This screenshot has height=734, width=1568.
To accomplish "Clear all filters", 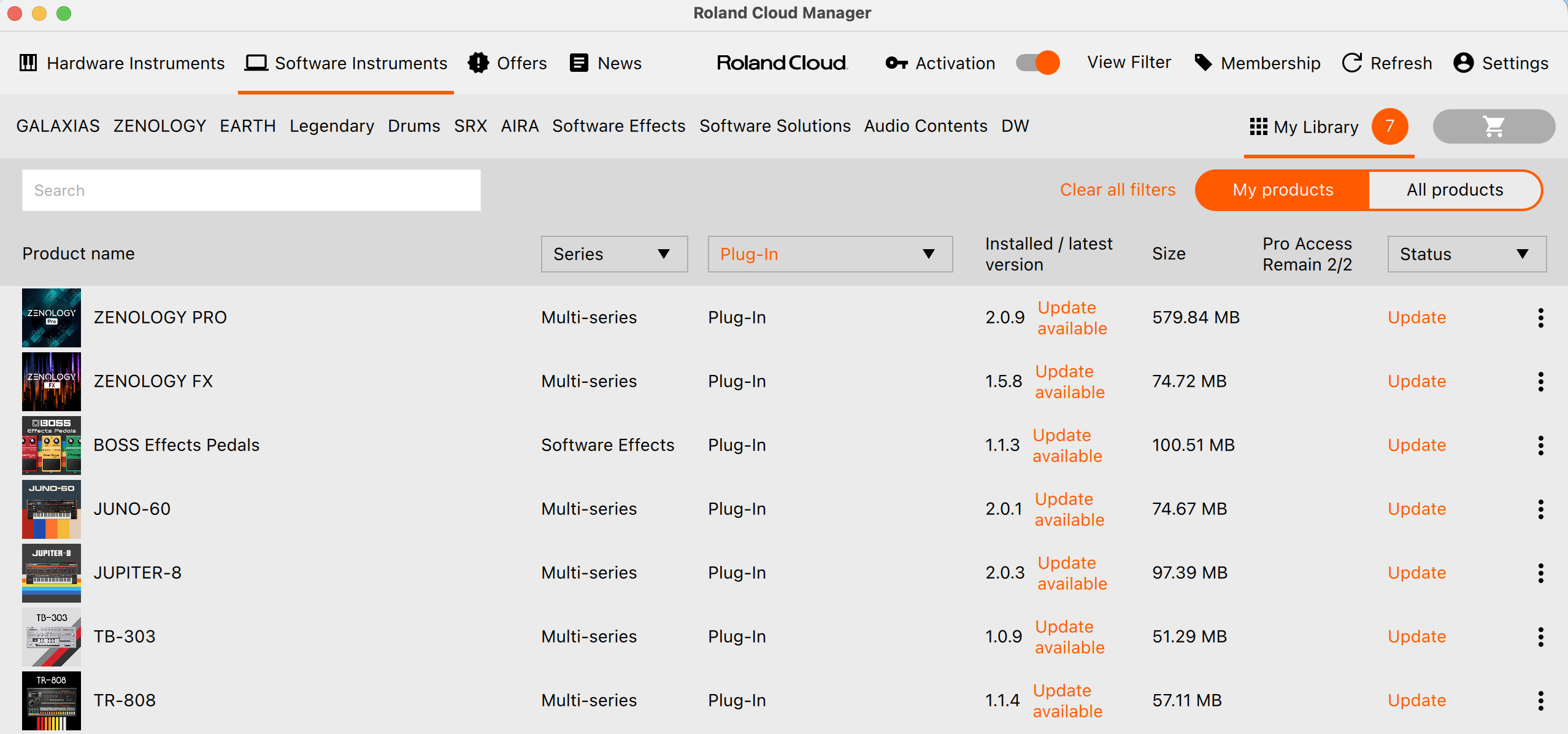I will click(x=1118, y=190).
